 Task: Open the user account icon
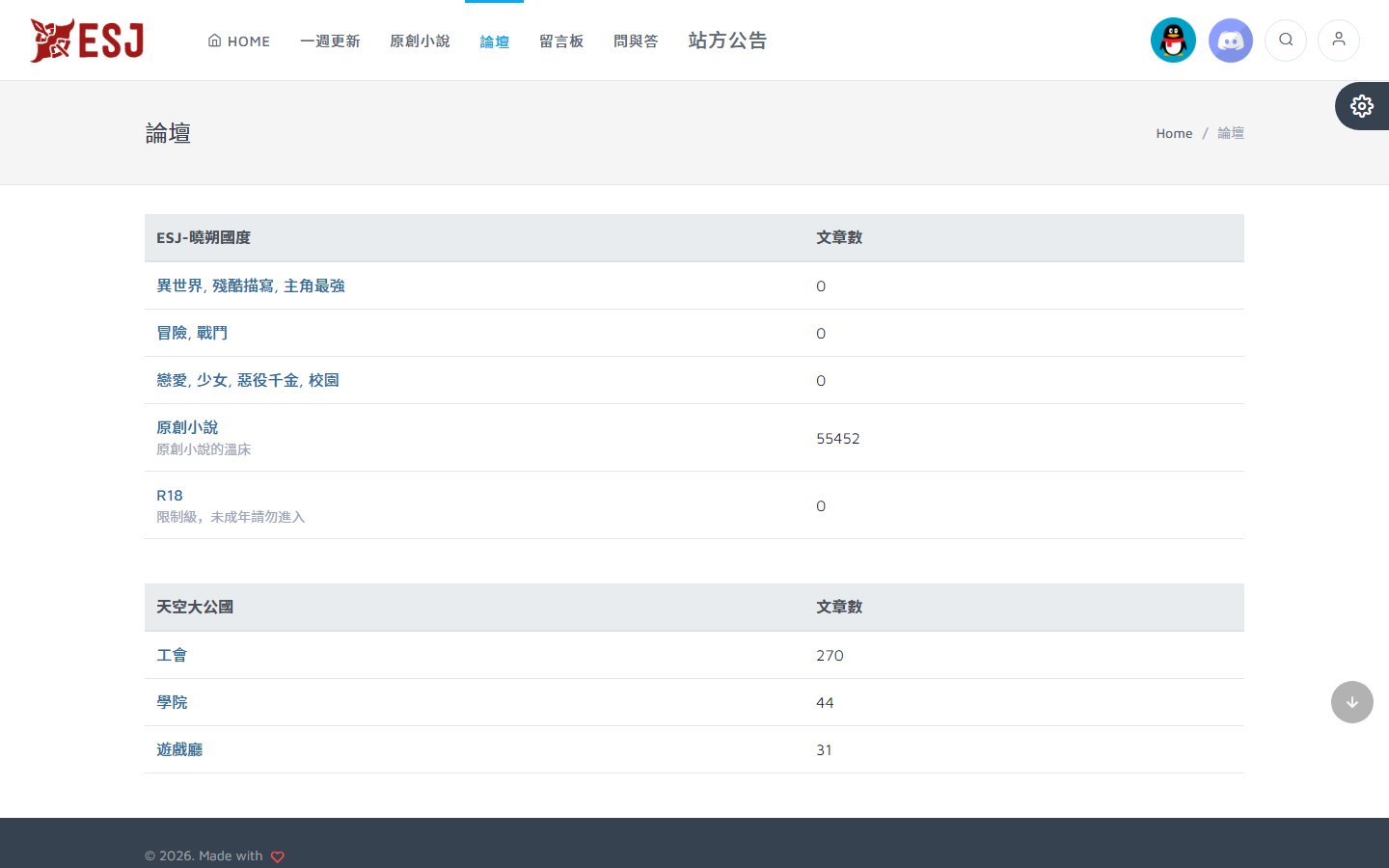1339,41
